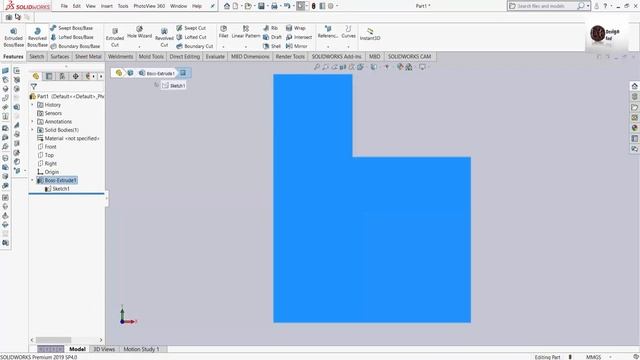Select the Boundary Boss/Base tool
The width and height of the screenshot is (640, 360).
click(75, 46)
